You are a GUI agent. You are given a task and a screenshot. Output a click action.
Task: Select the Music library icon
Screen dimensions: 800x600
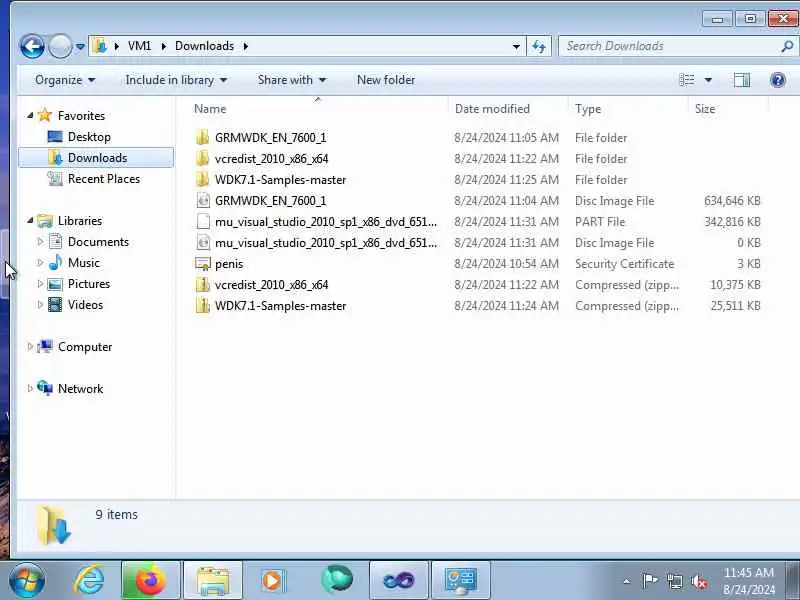tap(55, 262)
